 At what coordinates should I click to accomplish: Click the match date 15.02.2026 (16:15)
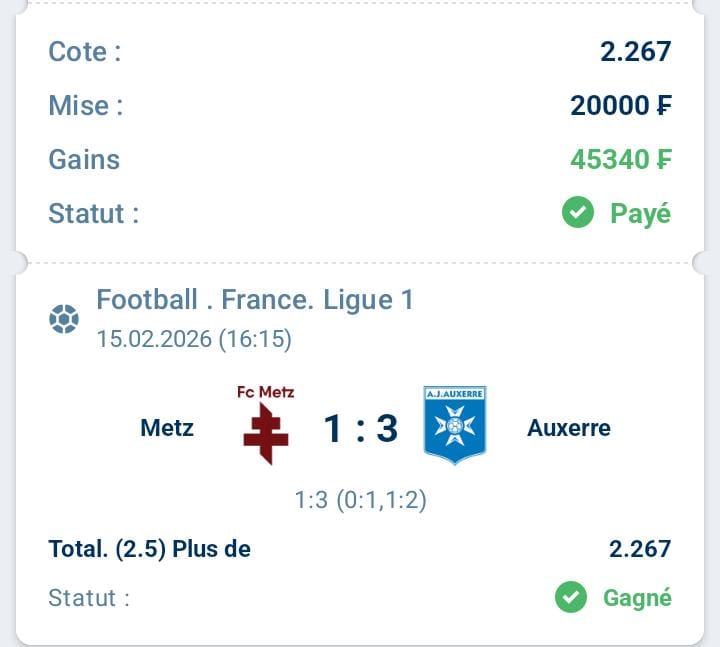[194, 339]
